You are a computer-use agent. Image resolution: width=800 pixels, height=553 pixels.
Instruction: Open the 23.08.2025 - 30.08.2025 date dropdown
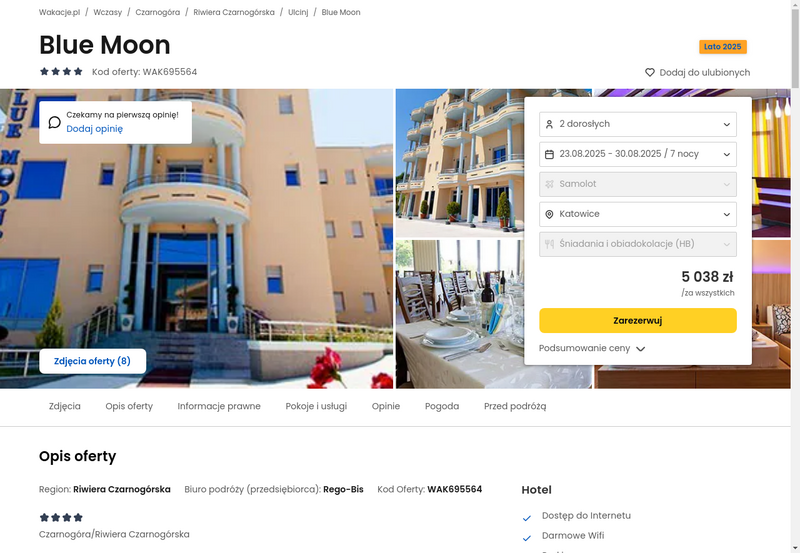point(638,154)
